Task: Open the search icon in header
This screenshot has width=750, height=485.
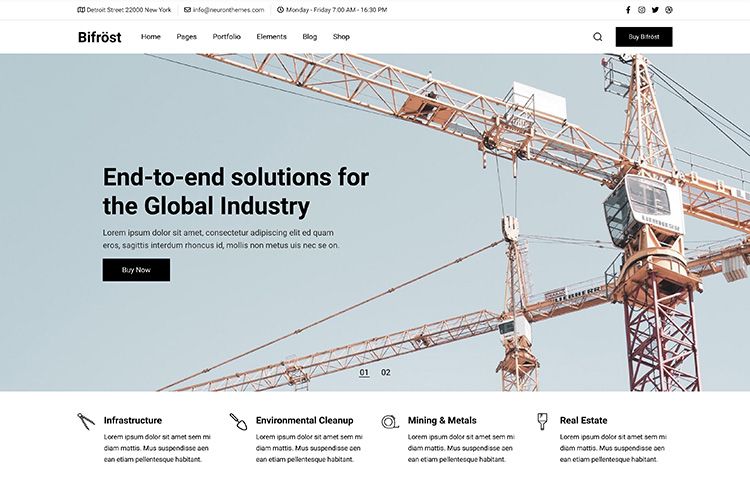Action: click(598, 37)
